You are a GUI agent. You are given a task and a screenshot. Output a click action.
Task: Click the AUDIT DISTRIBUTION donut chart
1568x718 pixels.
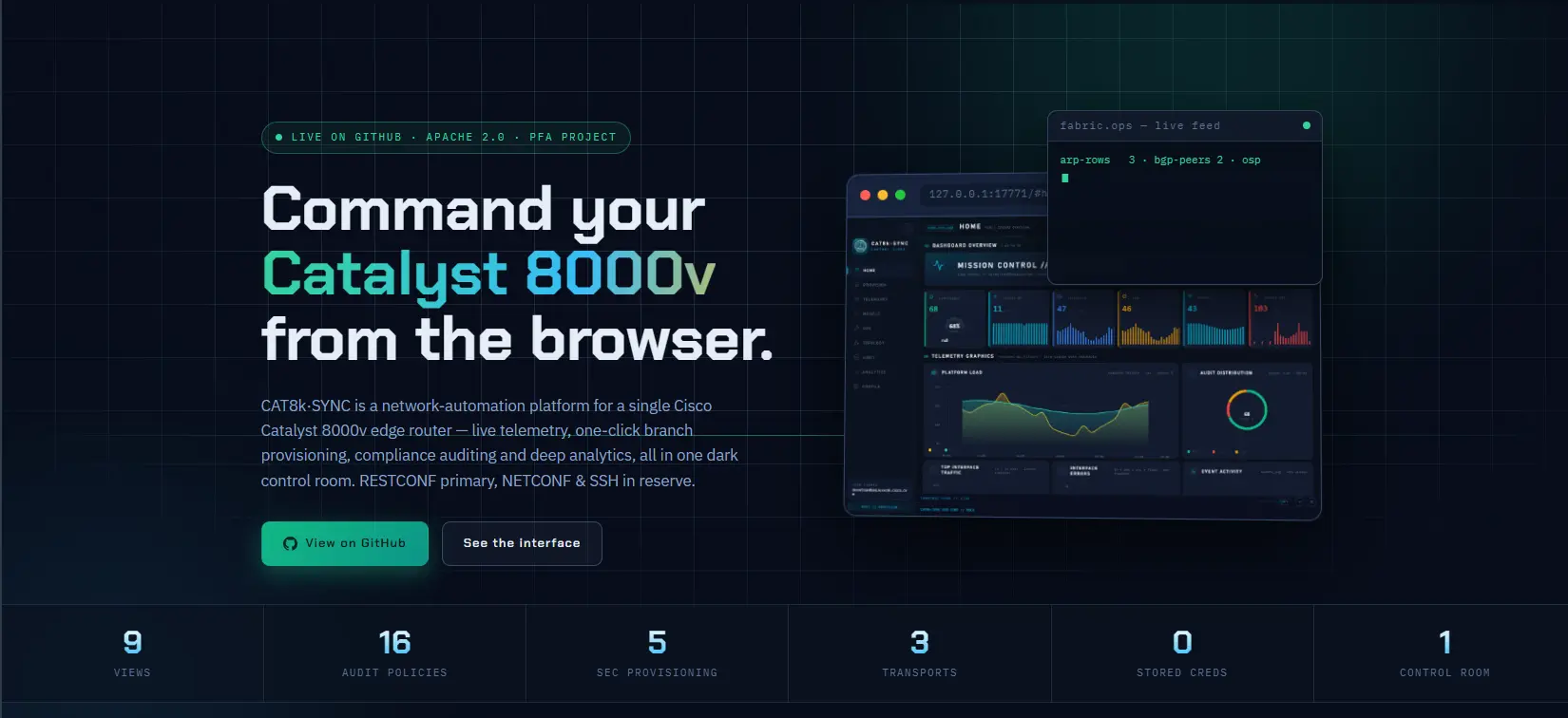[1247, 410]
